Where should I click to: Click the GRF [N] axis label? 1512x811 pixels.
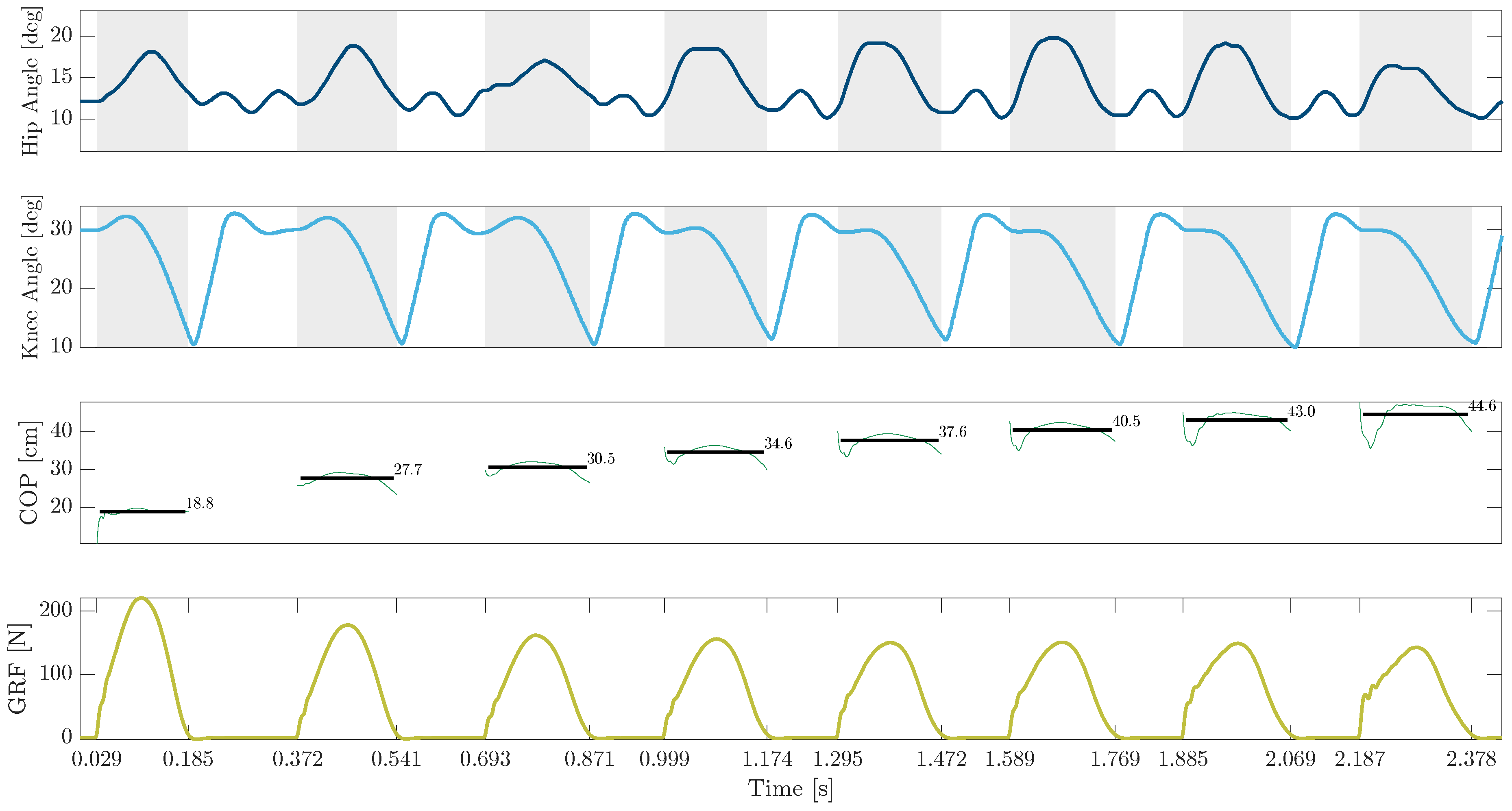[x=19, y=669]
